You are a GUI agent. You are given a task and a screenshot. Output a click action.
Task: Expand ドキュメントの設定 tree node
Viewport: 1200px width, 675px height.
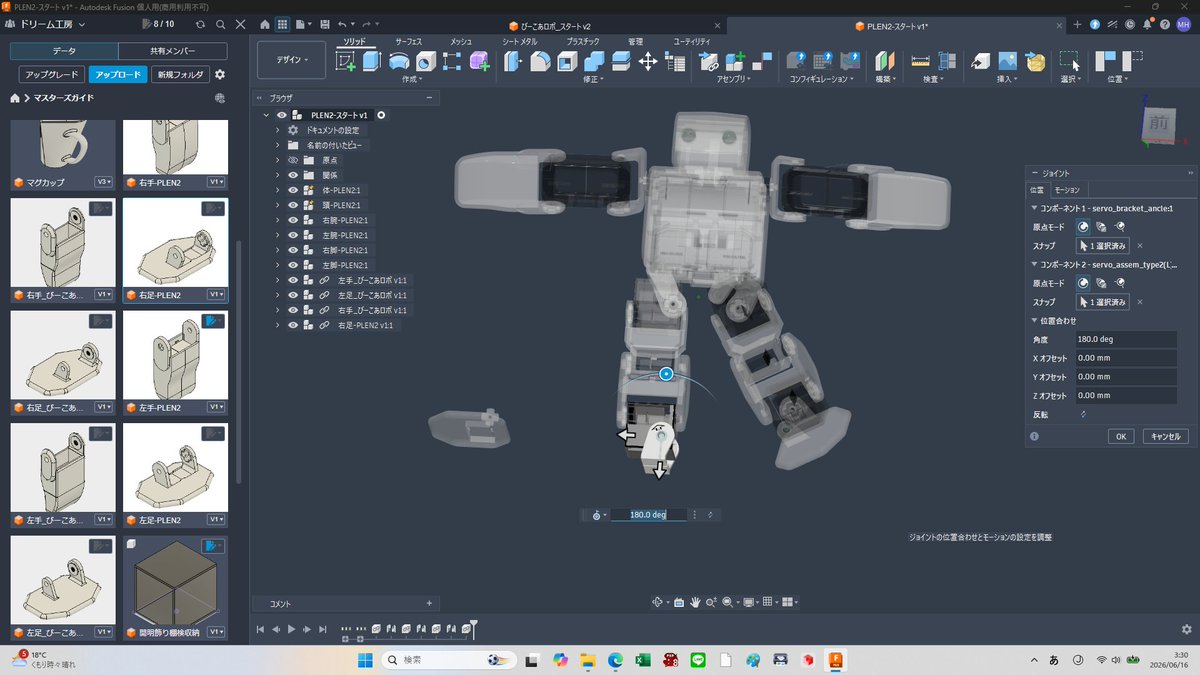click(x=278, y=130)
